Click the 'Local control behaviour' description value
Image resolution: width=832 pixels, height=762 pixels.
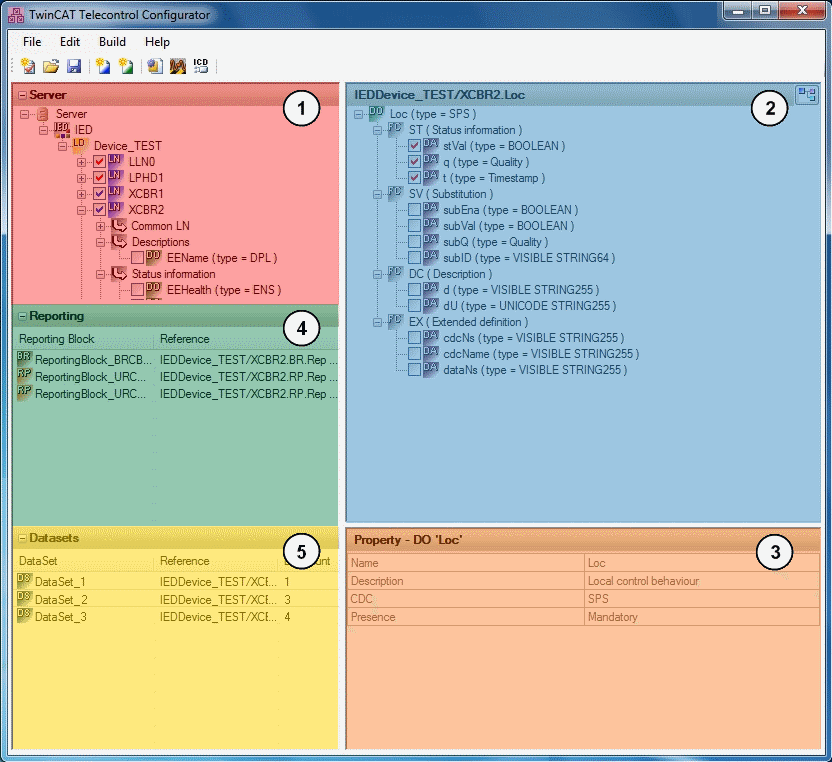pyautogui.click(x=643, y=581)
